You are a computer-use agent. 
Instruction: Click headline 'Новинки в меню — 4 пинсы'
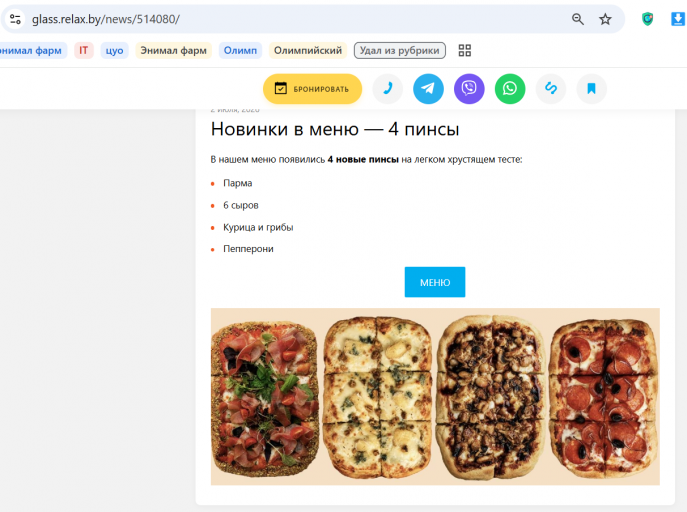tap(335, 129)
